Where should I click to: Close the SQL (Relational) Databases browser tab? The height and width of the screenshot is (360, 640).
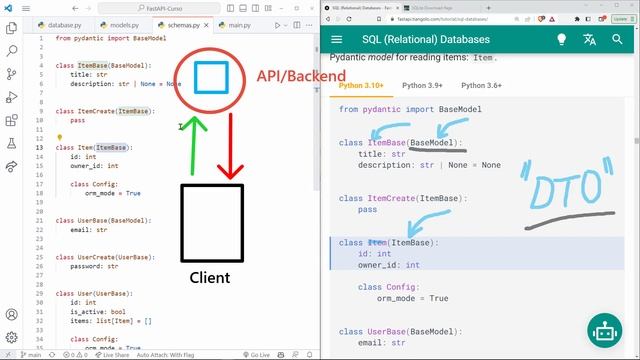398,8
